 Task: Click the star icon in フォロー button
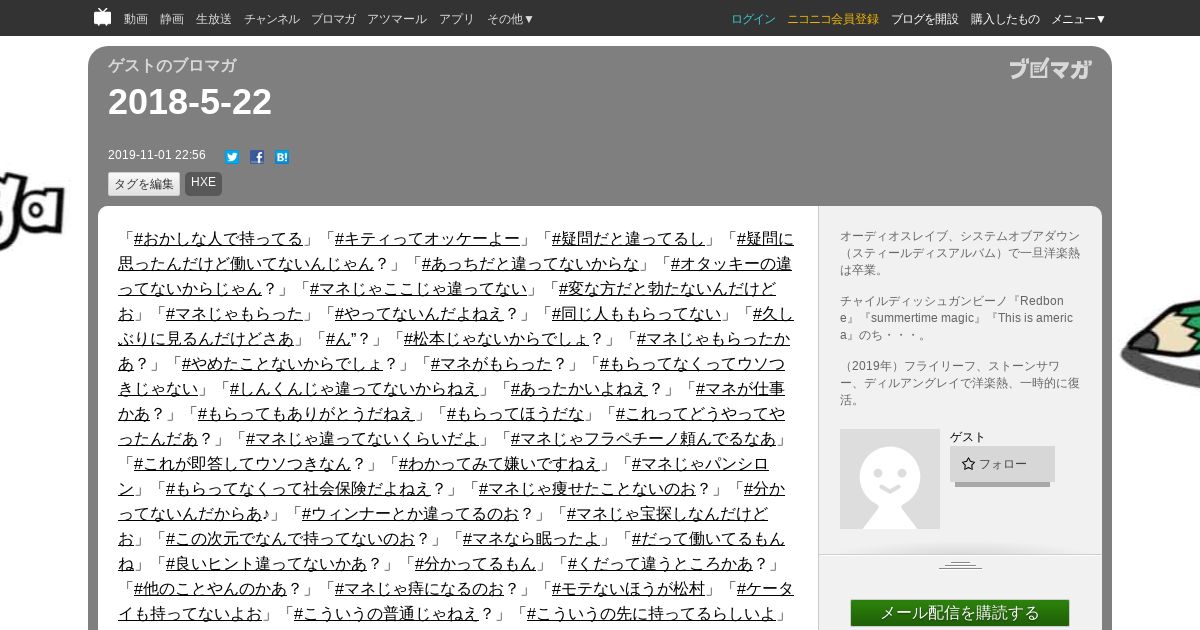(968, 464)
